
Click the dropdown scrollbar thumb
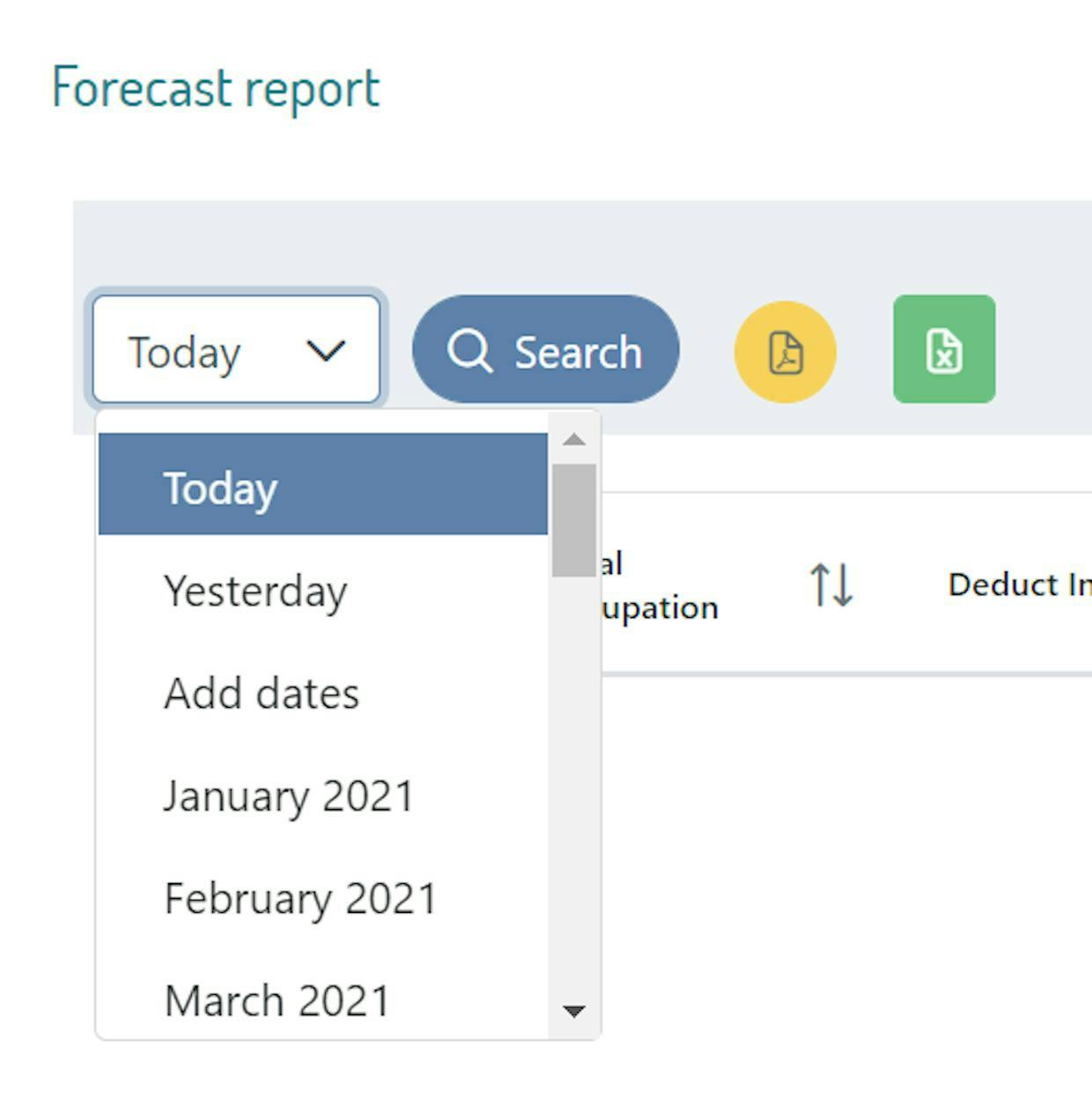click(x=574, y=519)
